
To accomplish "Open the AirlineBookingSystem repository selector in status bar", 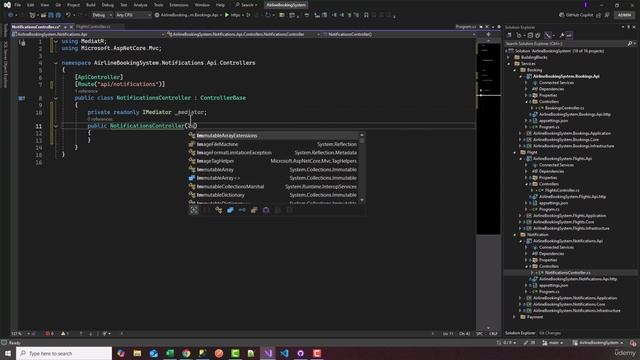I will click(x=599, y=343).
